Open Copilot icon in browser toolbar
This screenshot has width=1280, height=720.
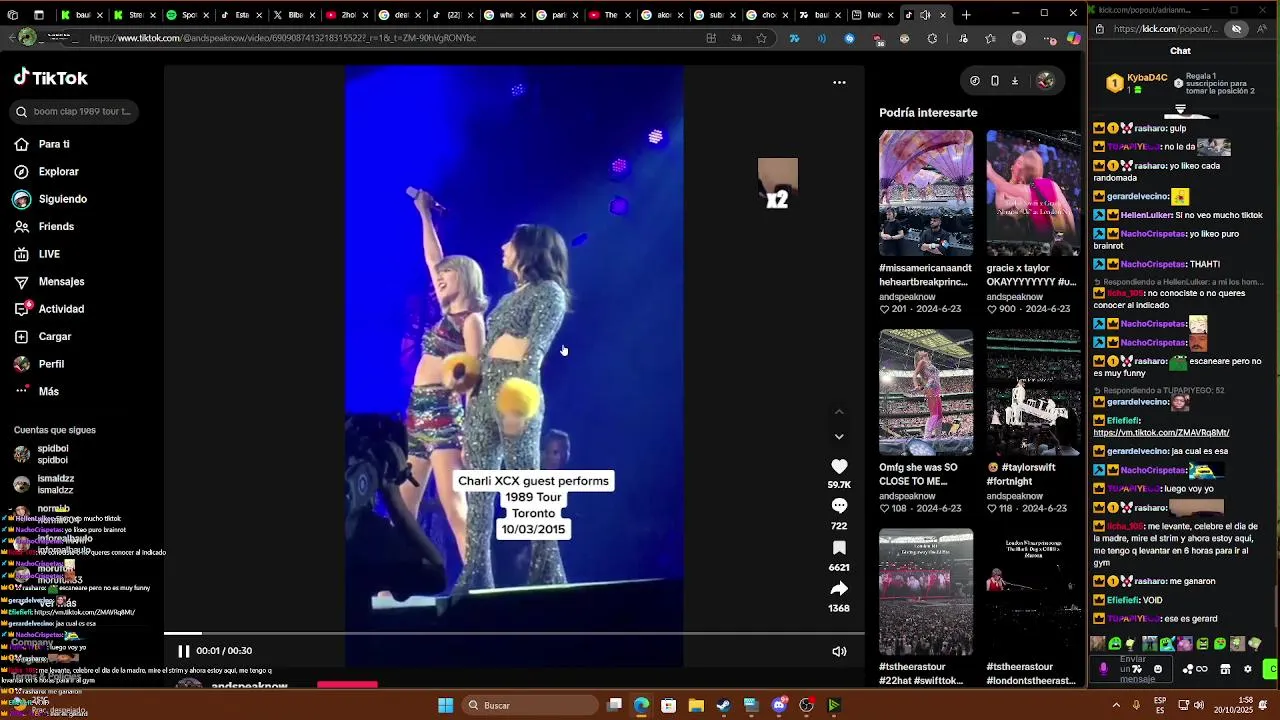1073,38
